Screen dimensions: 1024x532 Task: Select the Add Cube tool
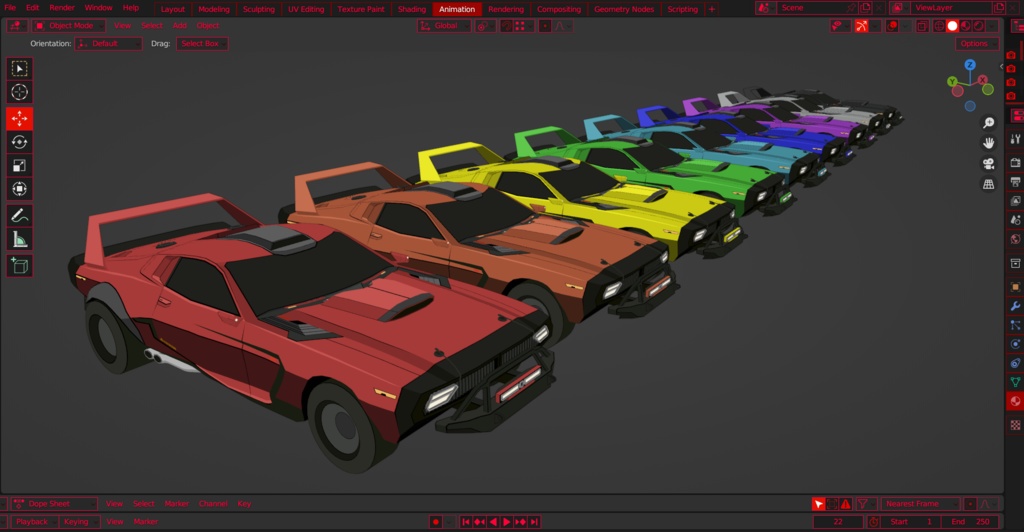coord(20,266)
